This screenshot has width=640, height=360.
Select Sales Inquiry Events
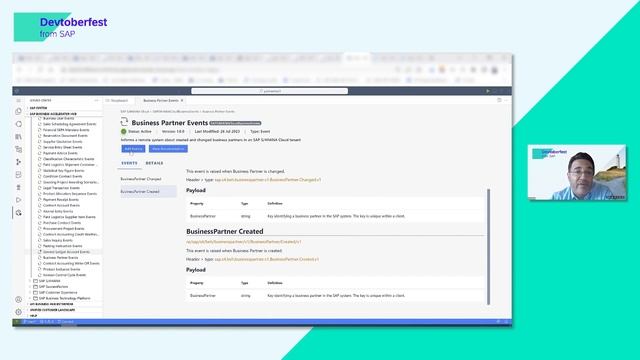(58, 240)
